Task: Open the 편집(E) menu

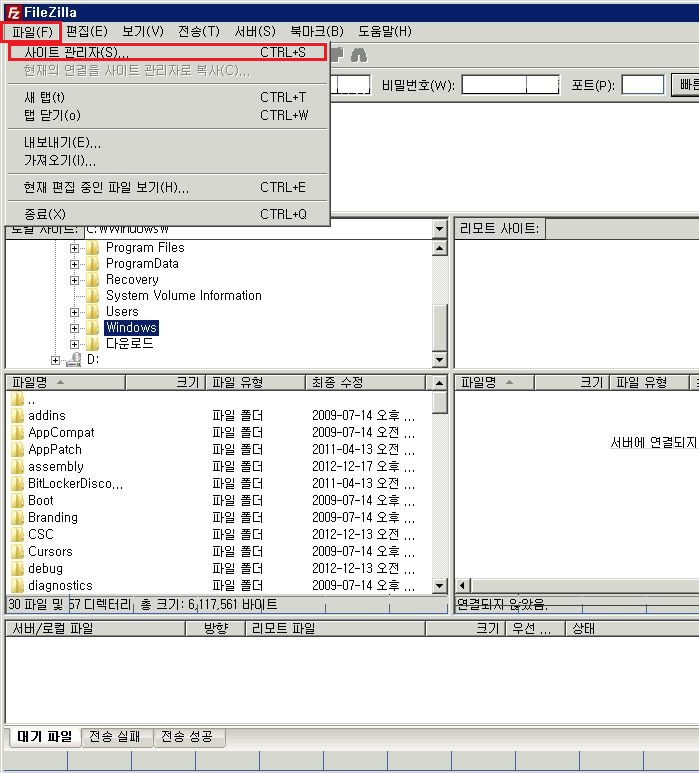Action: pos(86,31)
